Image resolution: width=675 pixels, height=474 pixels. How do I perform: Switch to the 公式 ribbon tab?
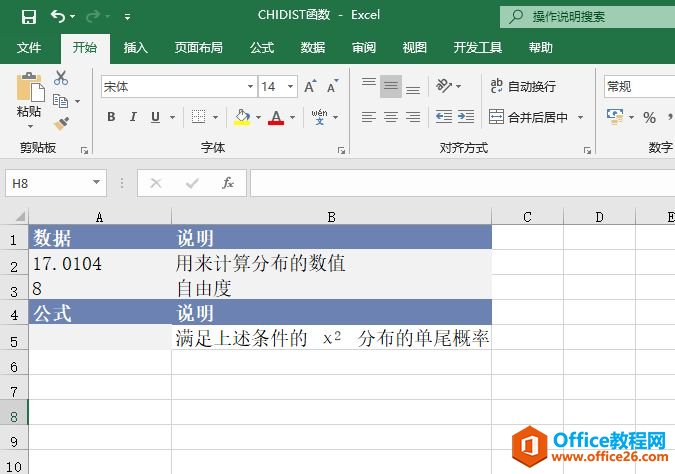point(262,47)
